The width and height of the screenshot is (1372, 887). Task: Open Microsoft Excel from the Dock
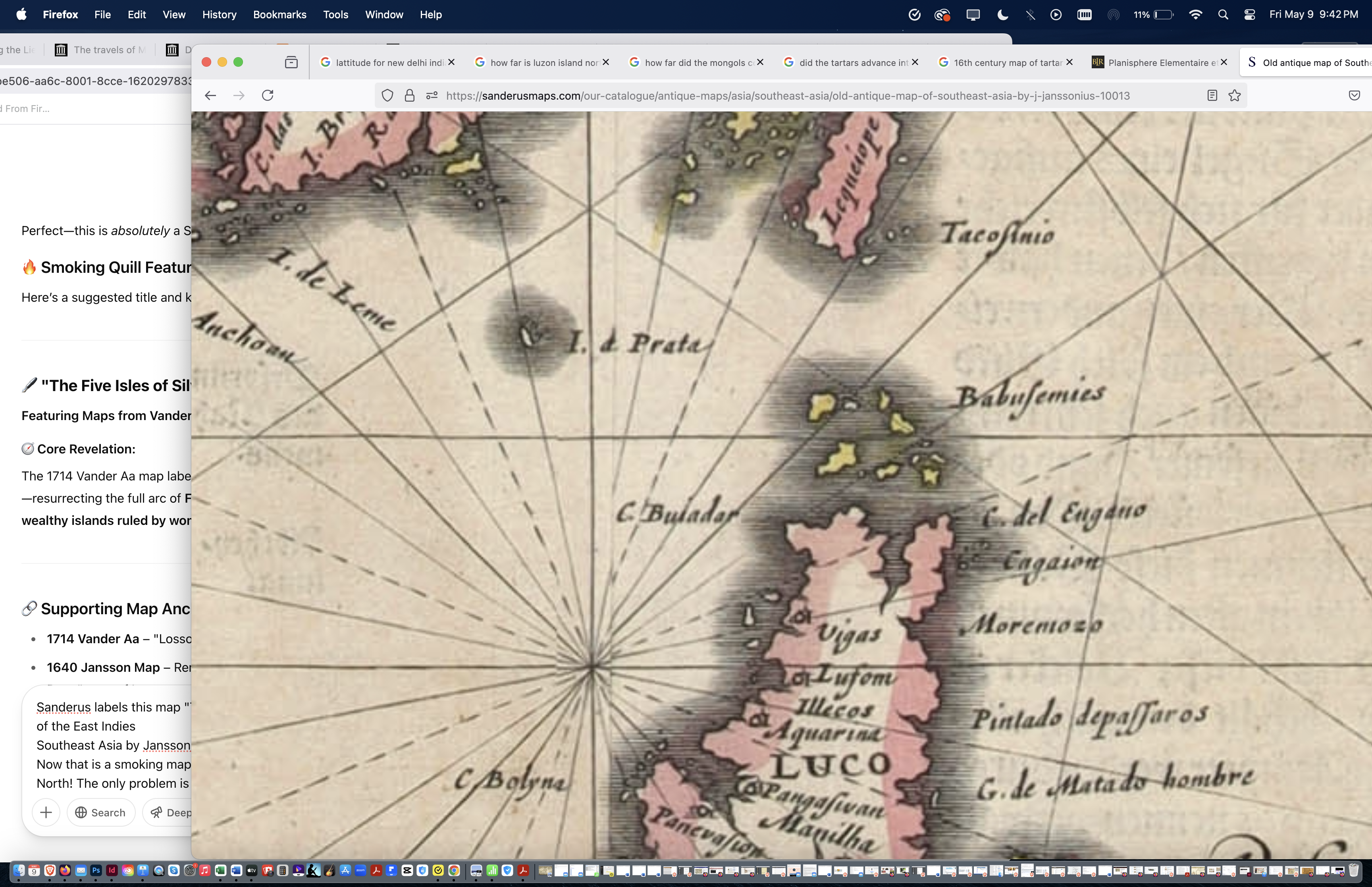coord(220,870)
